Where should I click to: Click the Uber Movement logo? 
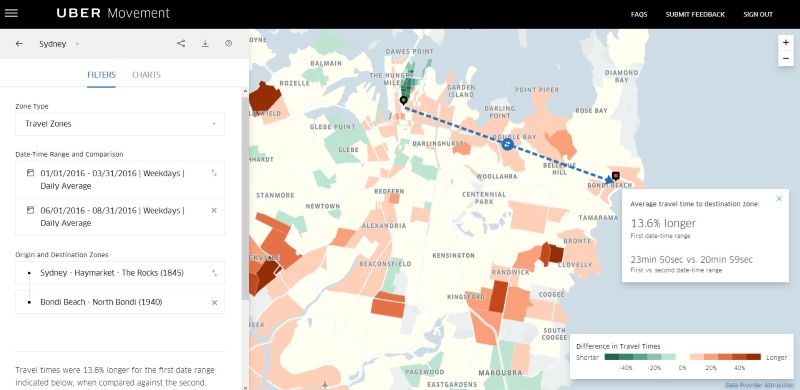[x=113, y=13]
